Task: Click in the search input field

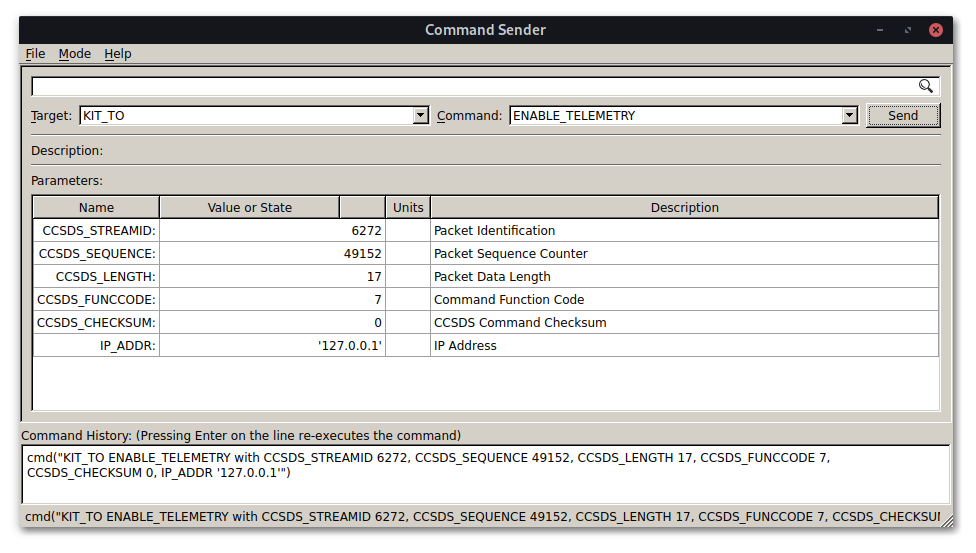Action: tap(470, 86)
